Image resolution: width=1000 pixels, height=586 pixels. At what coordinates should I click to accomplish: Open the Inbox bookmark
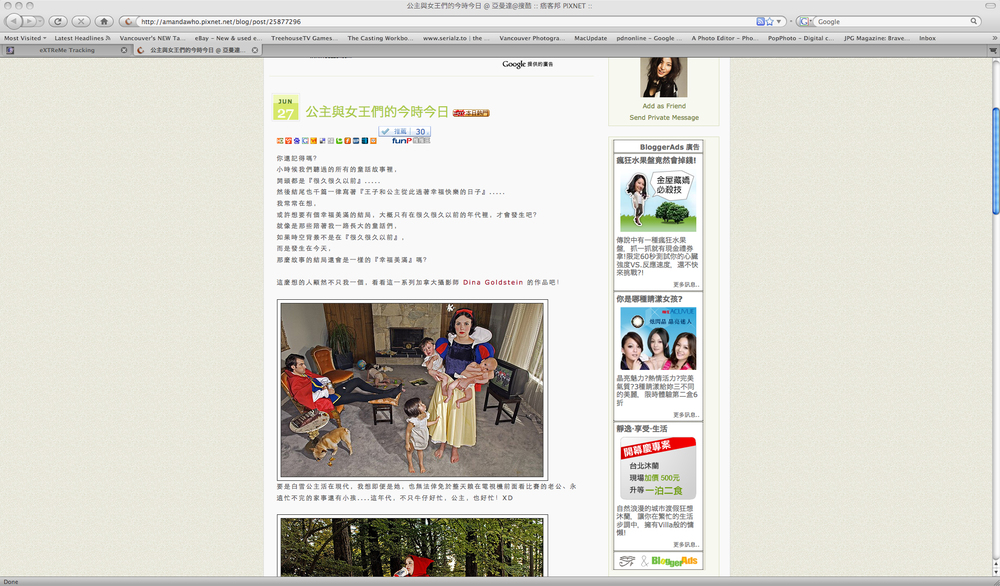[927, 38]
